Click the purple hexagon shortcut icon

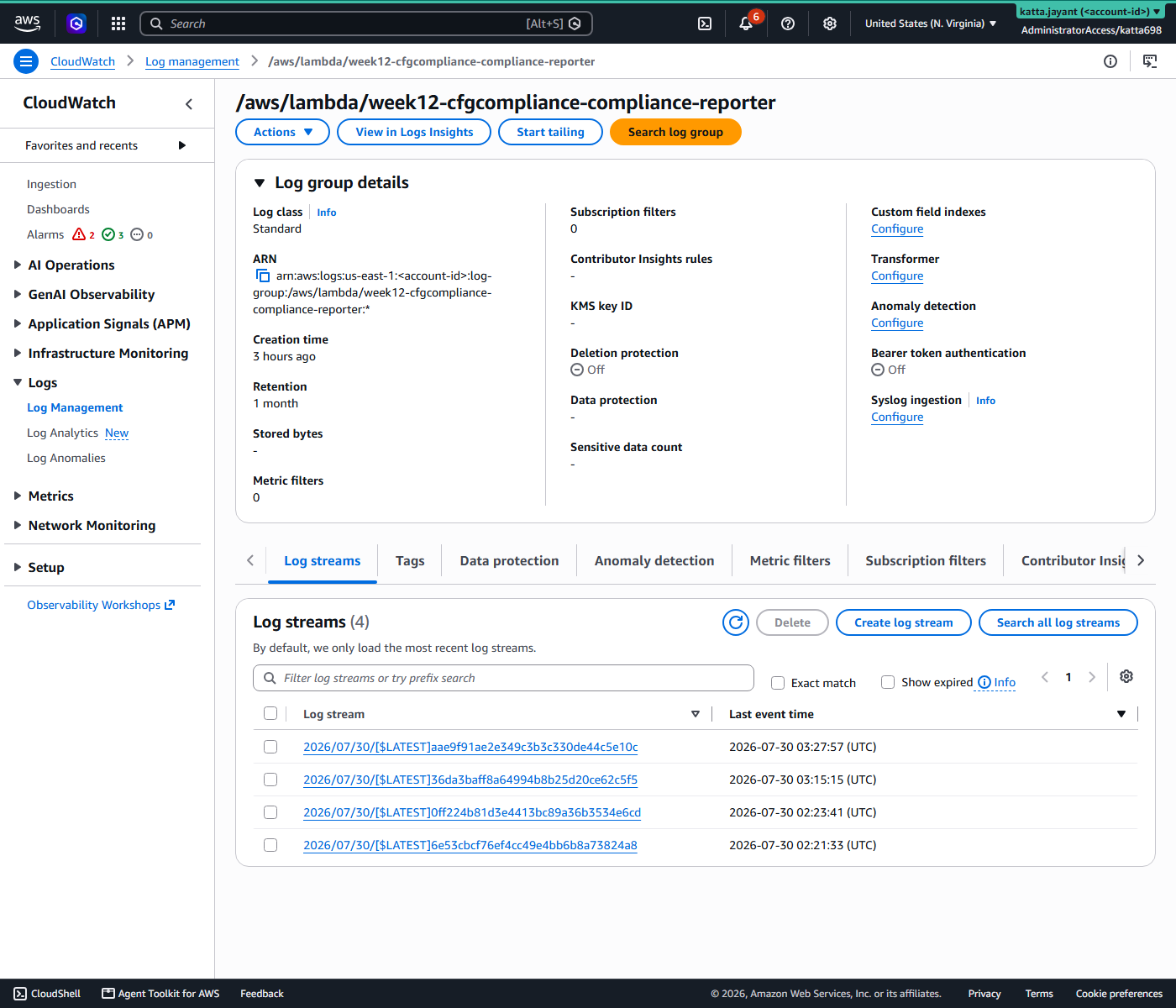[76, 24]
